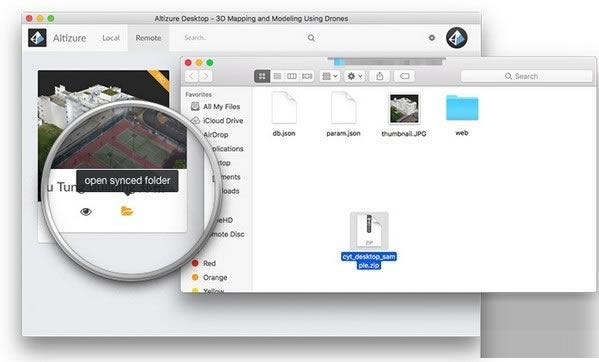Expand the arrange items dropdown
The image size is (599, 362).
click(x=330, y=76)
